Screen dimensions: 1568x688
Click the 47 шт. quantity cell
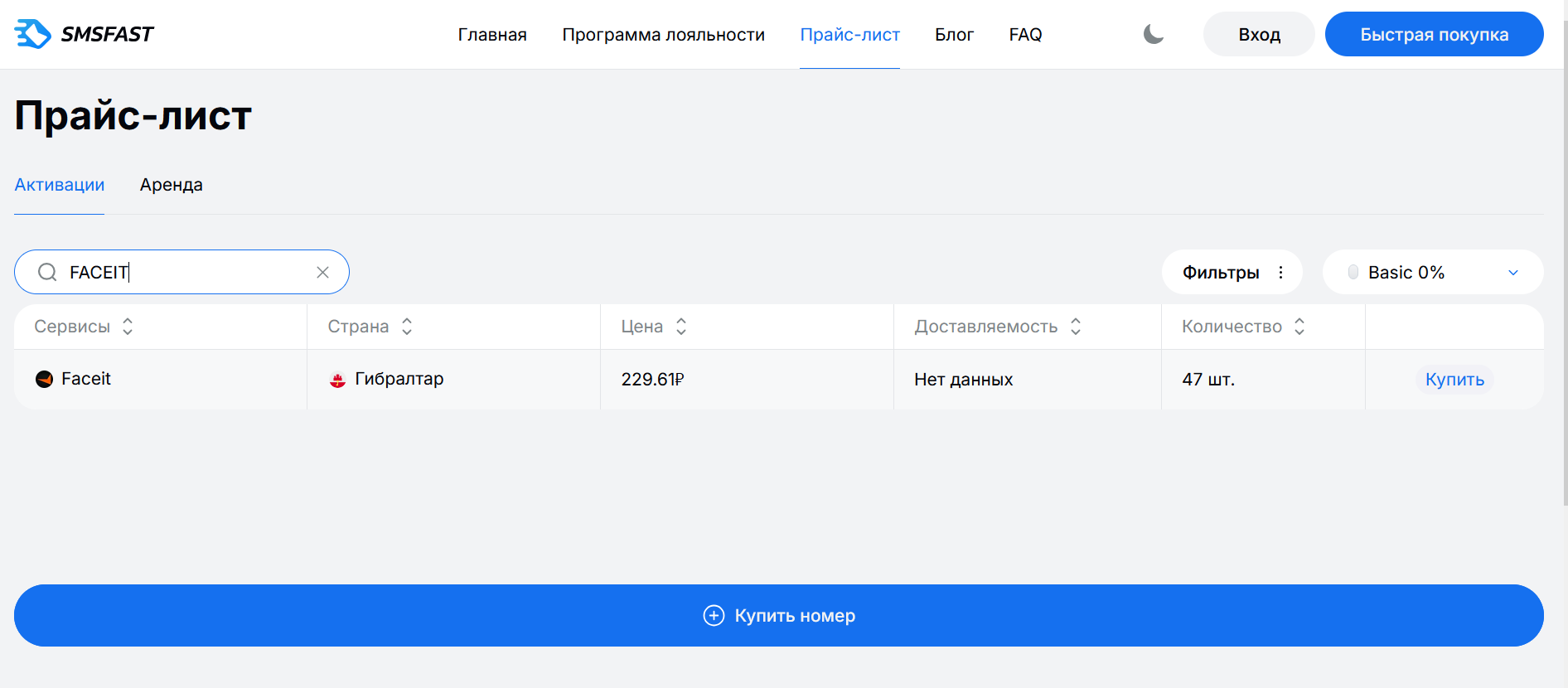[1263, 380]
